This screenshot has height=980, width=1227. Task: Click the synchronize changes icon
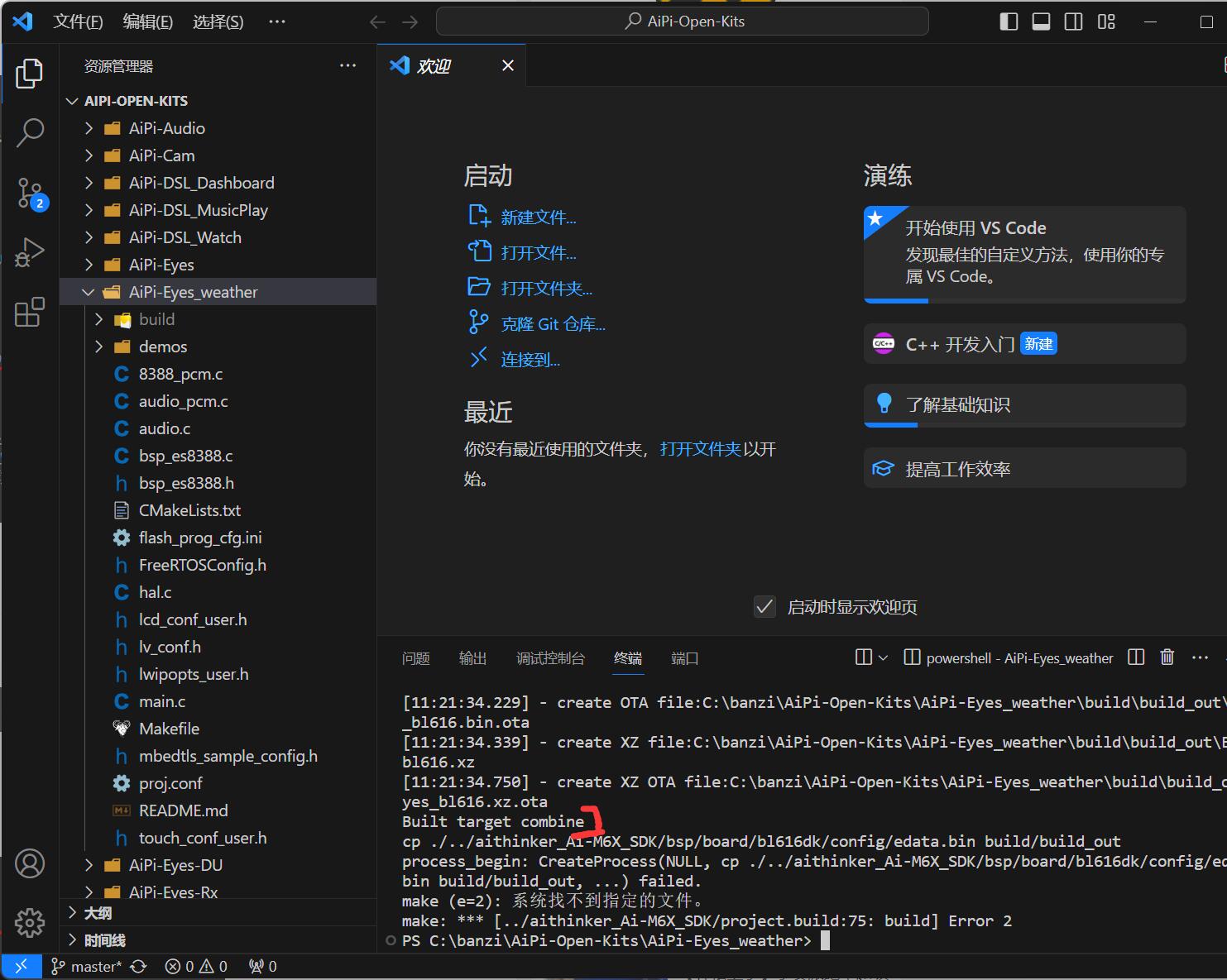click(x=138, y=966)
